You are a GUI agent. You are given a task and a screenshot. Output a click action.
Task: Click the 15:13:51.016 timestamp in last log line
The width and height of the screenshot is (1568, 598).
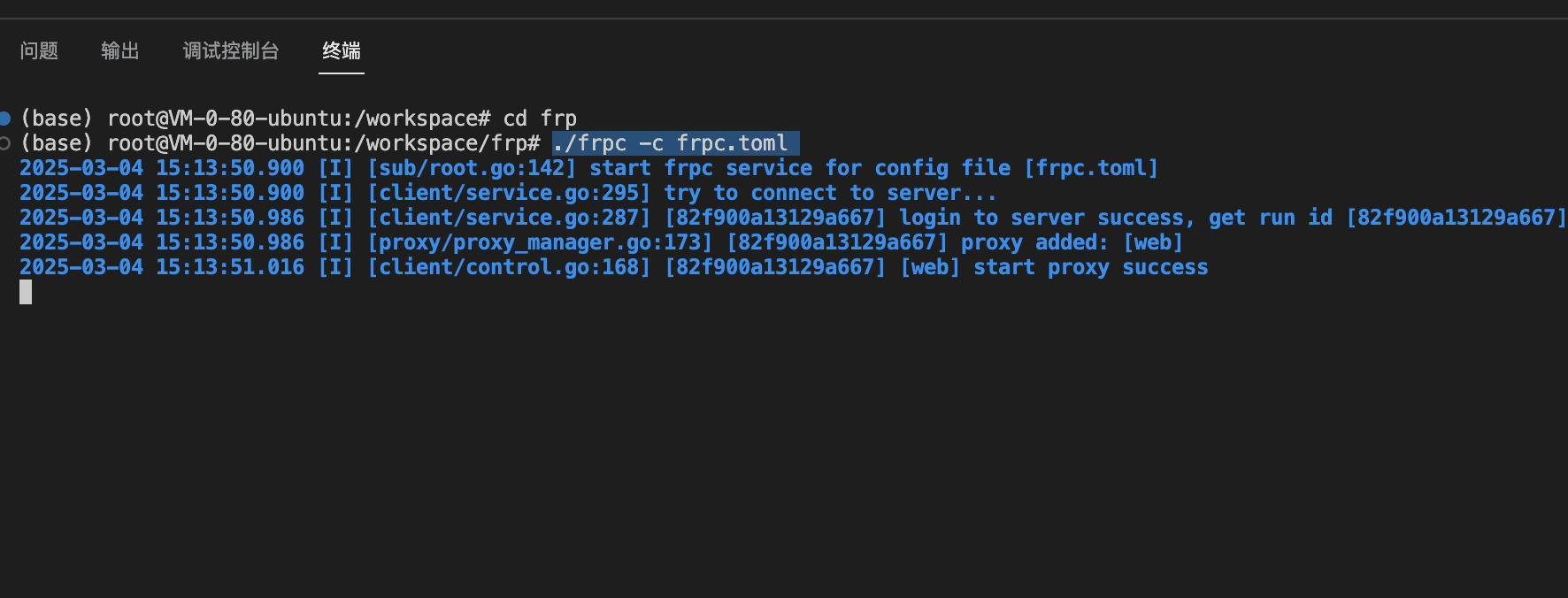[230, 267]
